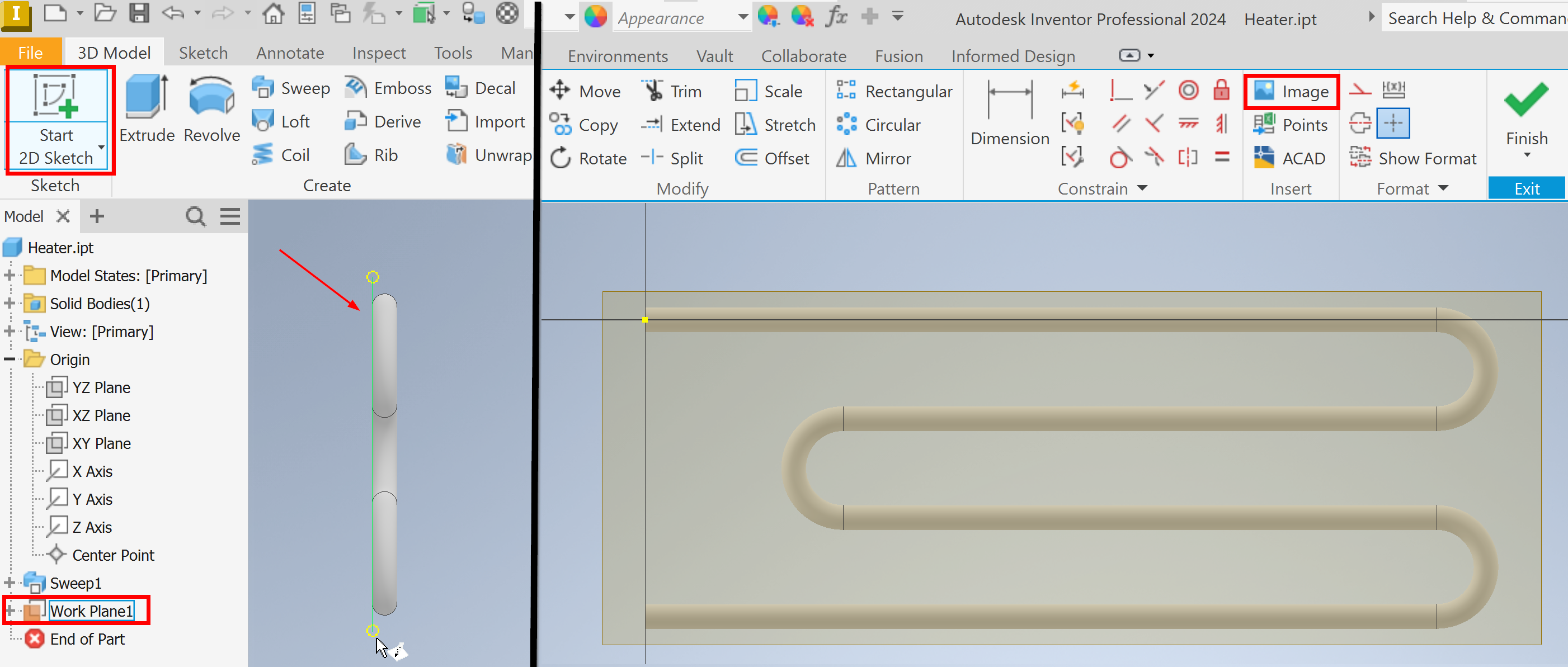This screenshot has width=1568, height=667.
Task: Activate the Sweep tool
Action: tap(292, 88)
